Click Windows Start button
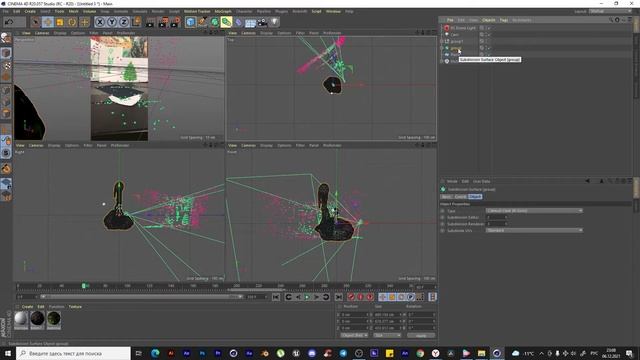 point(8,353)
